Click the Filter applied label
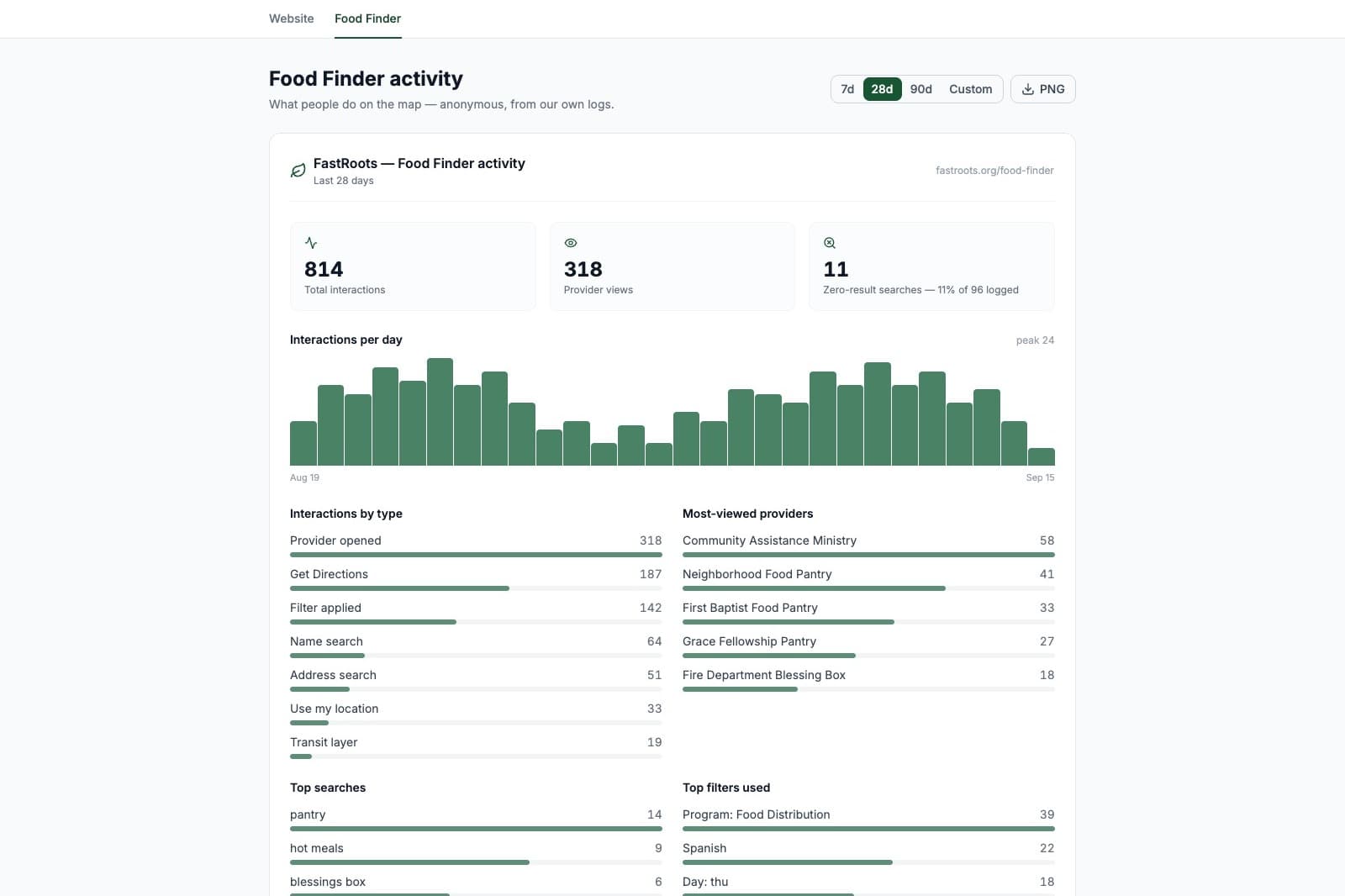The image size is (1345, 896). click(x=325, y=608)
